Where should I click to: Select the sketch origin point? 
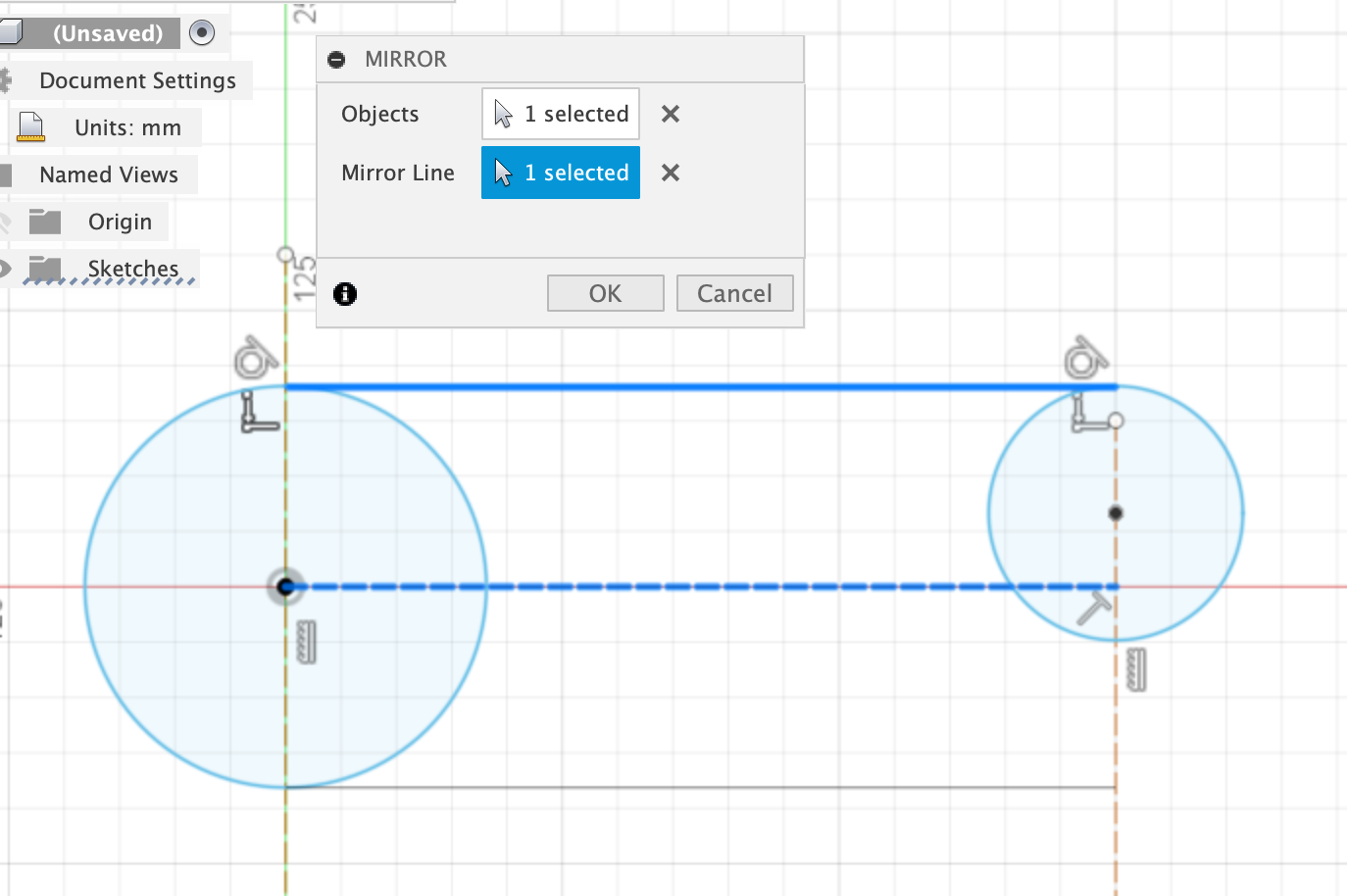click(x=285, y=587)
